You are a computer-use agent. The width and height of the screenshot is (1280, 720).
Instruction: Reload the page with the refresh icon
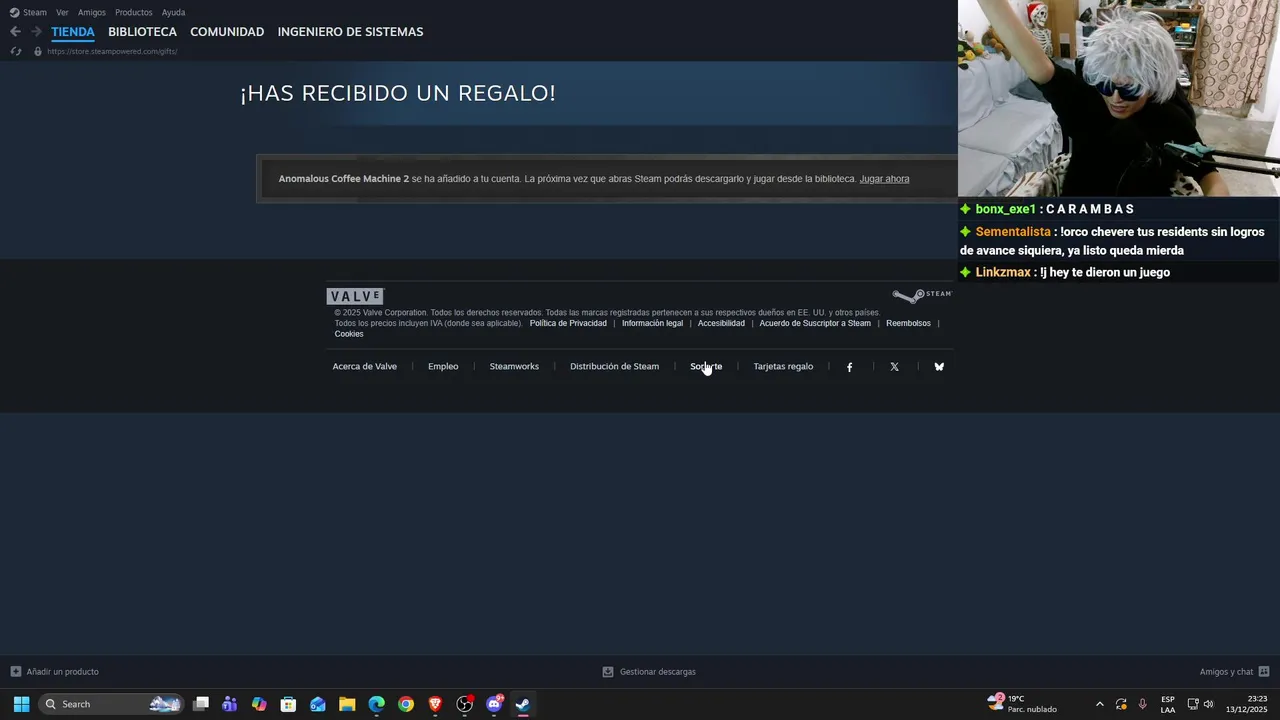(15, 51)
